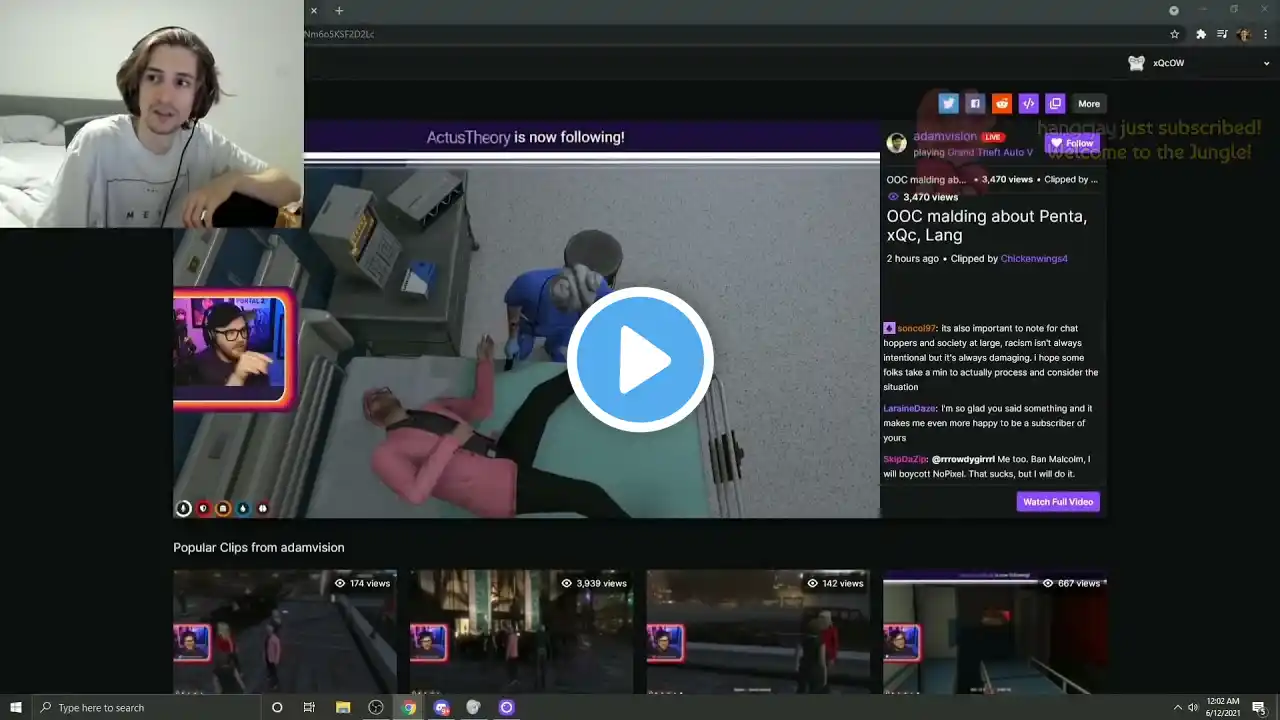Click Watch Full Video button

point(1058,501)
